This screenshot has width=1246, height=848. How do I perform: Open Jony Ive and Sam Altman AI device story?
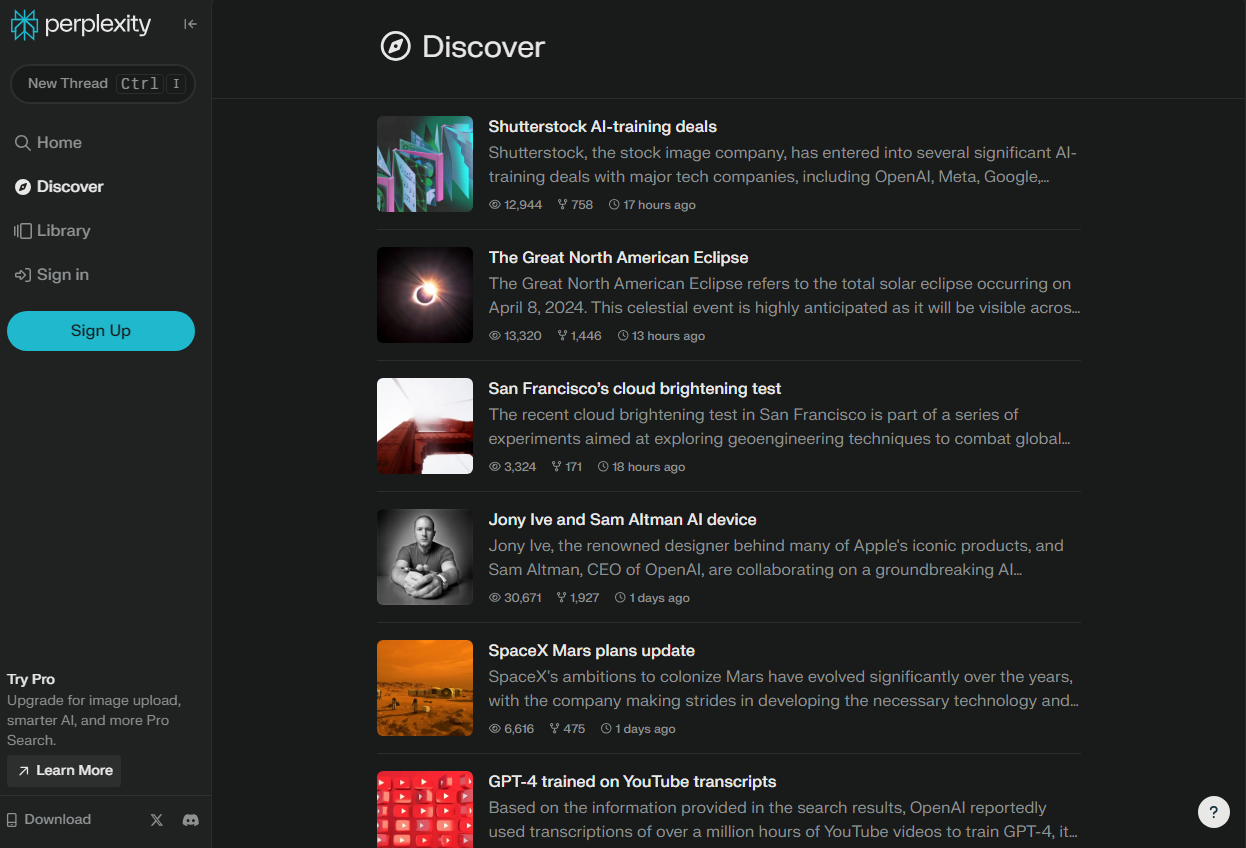pos(622,520)
